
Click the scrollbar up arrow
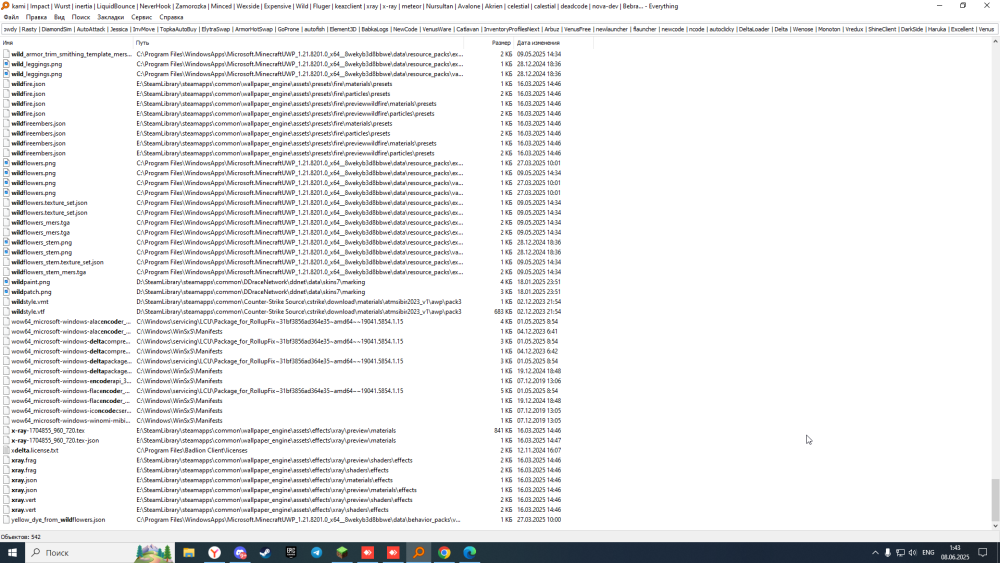tap(995, 41)
